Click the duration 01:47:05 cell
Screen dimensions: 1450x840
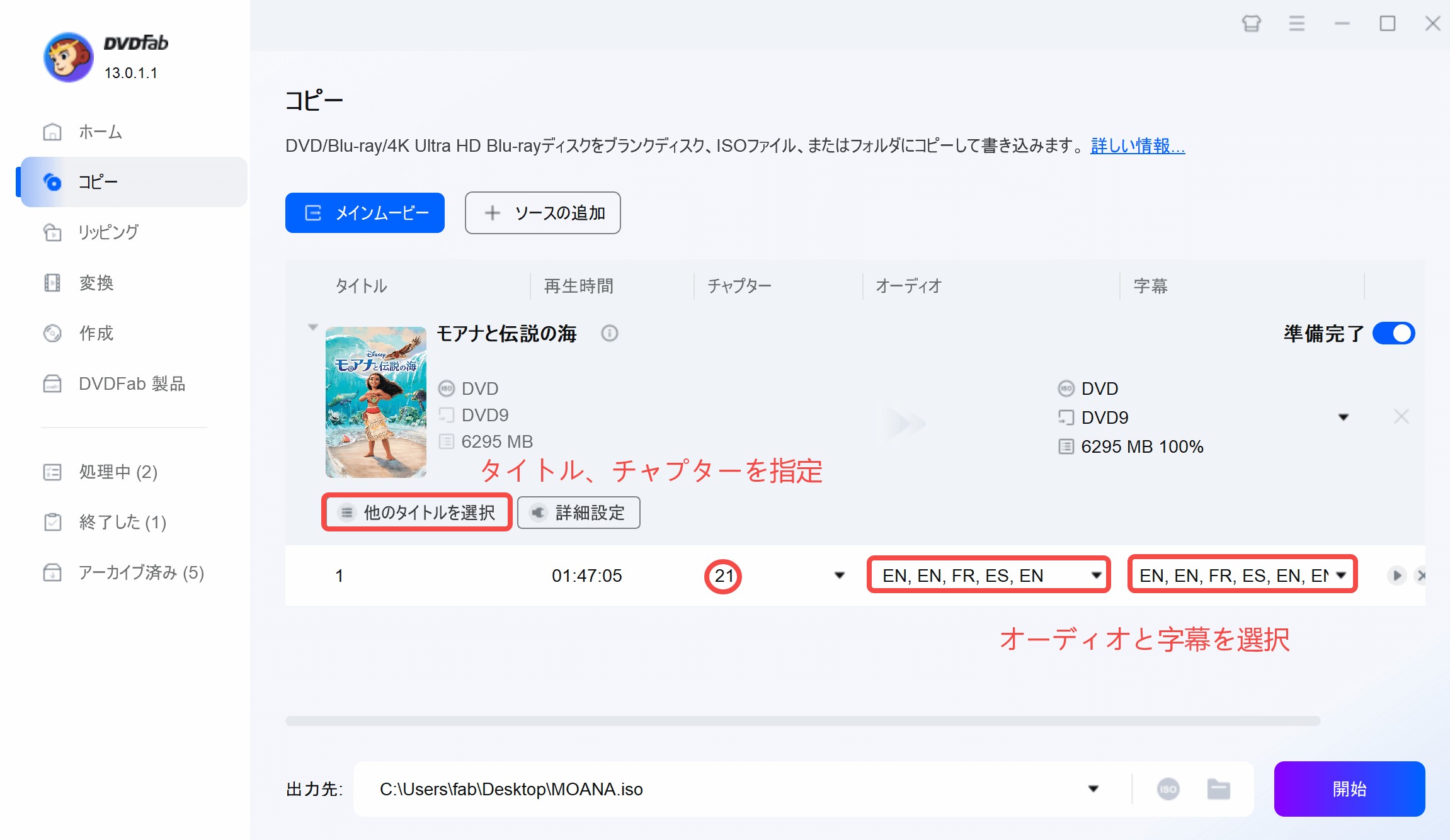[586, 576]
